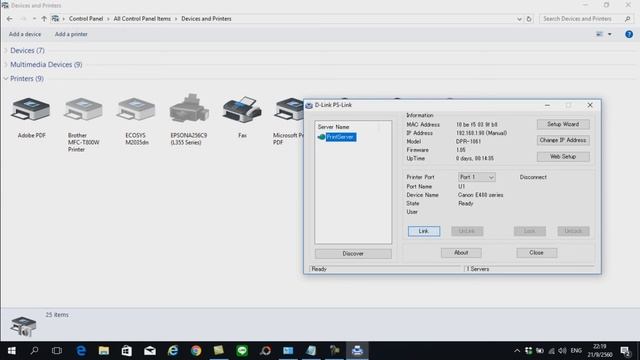Click the model value DPR-1061

pyautogui.click(x=468, y=142)
